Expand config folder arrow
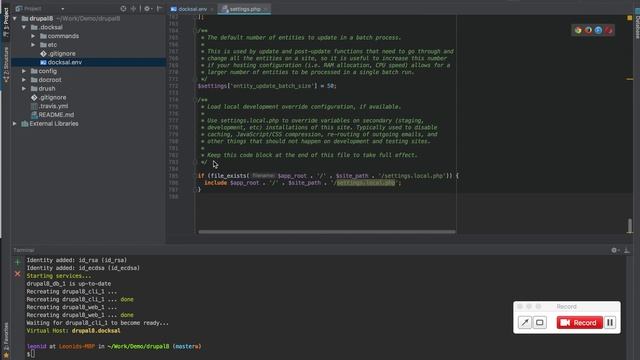 24,71
